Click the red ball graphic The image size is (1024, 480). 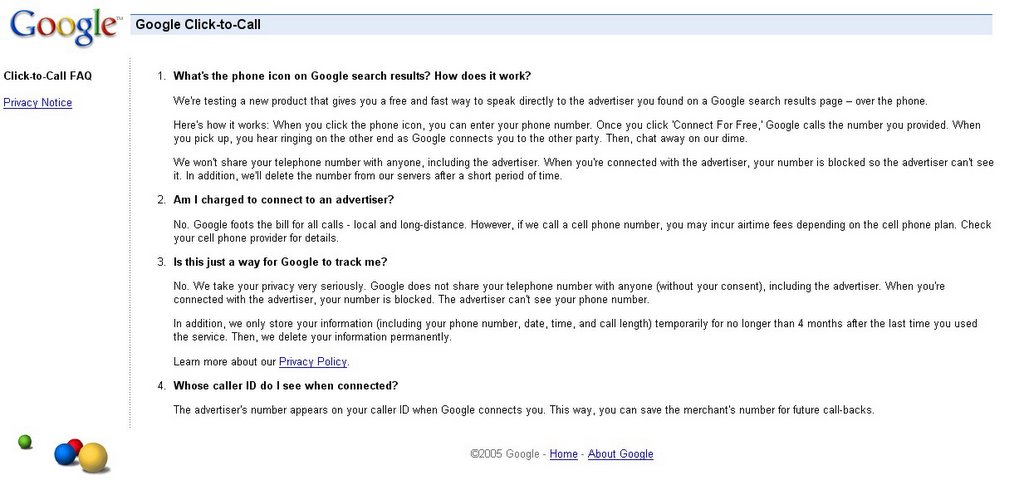[x=75, y=445]
